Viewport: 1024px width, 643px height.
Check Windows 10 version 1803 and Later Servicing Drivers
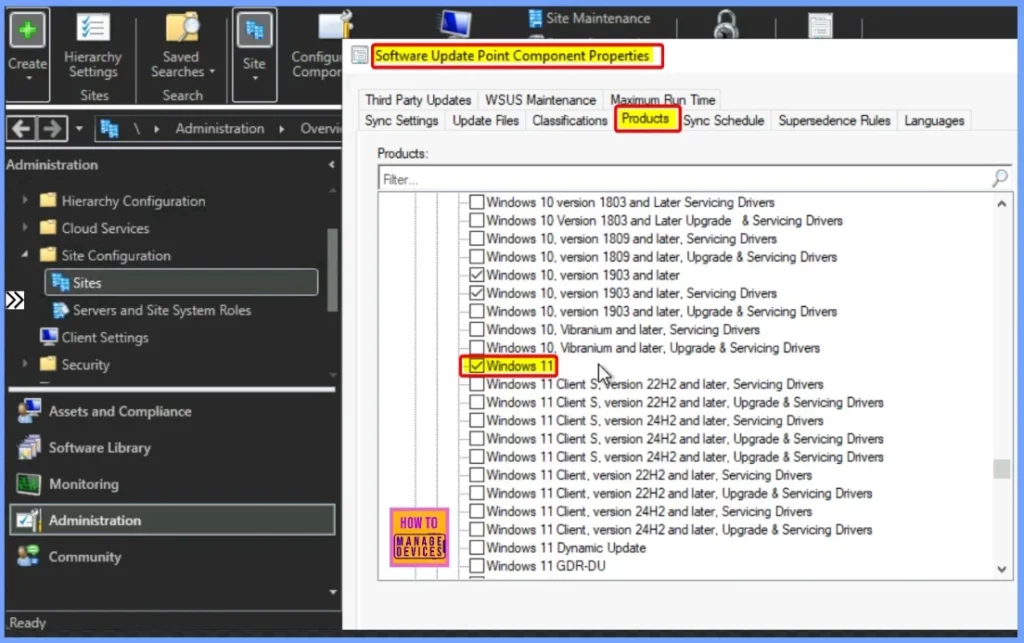point(477,202)
